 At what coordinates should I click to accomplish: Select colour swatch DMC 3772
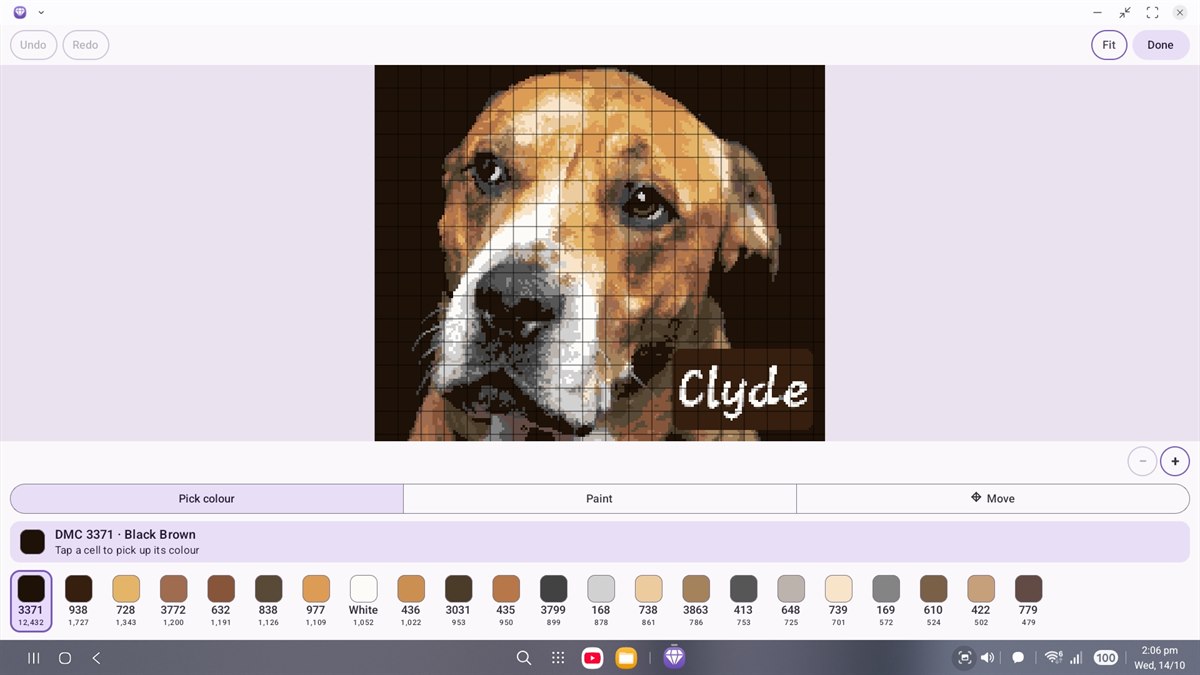[173, 601]
